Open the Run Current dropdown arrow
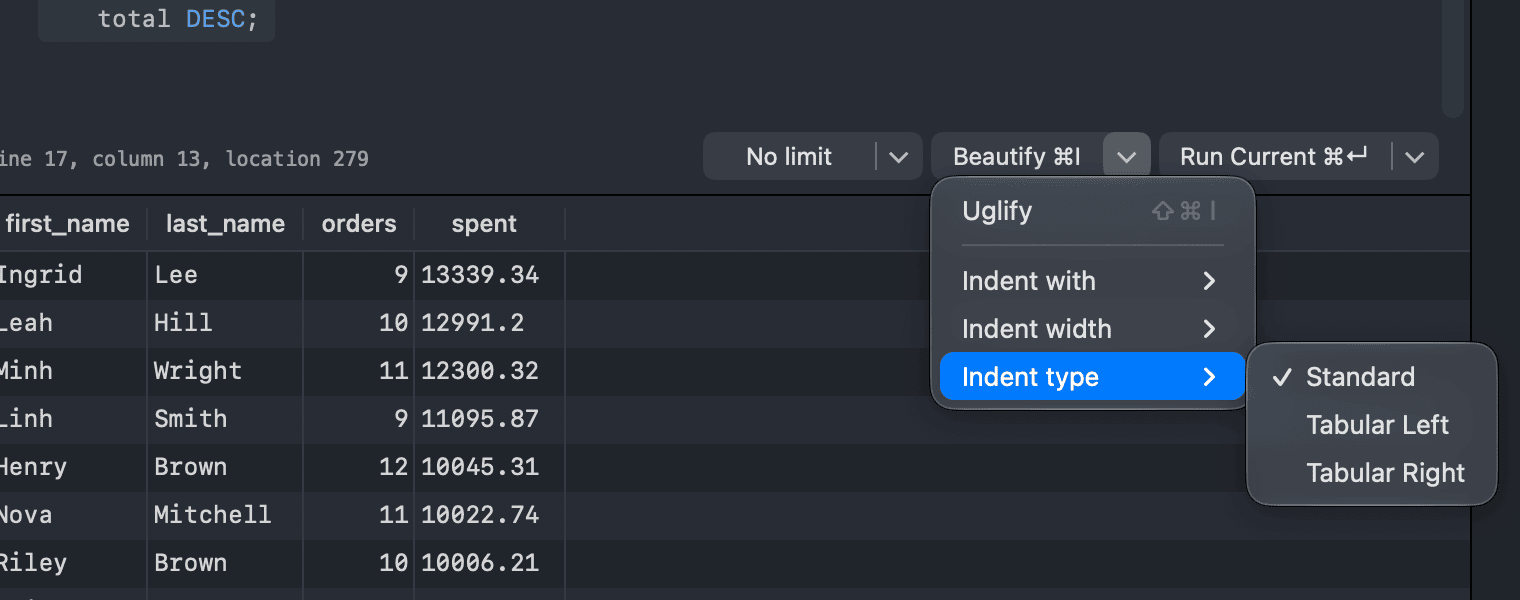The height and width of the screenshot is (600, 1520). (1414, 157)
